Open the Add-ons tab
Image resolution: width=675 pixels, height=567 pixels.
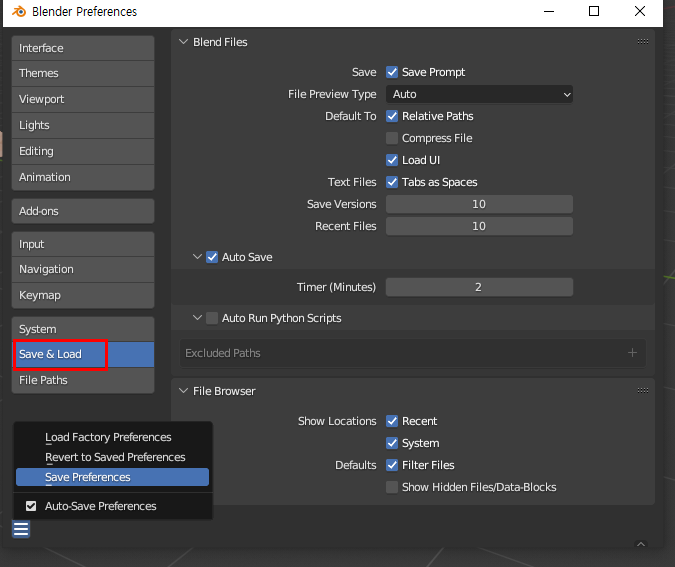tap(83, 211)
